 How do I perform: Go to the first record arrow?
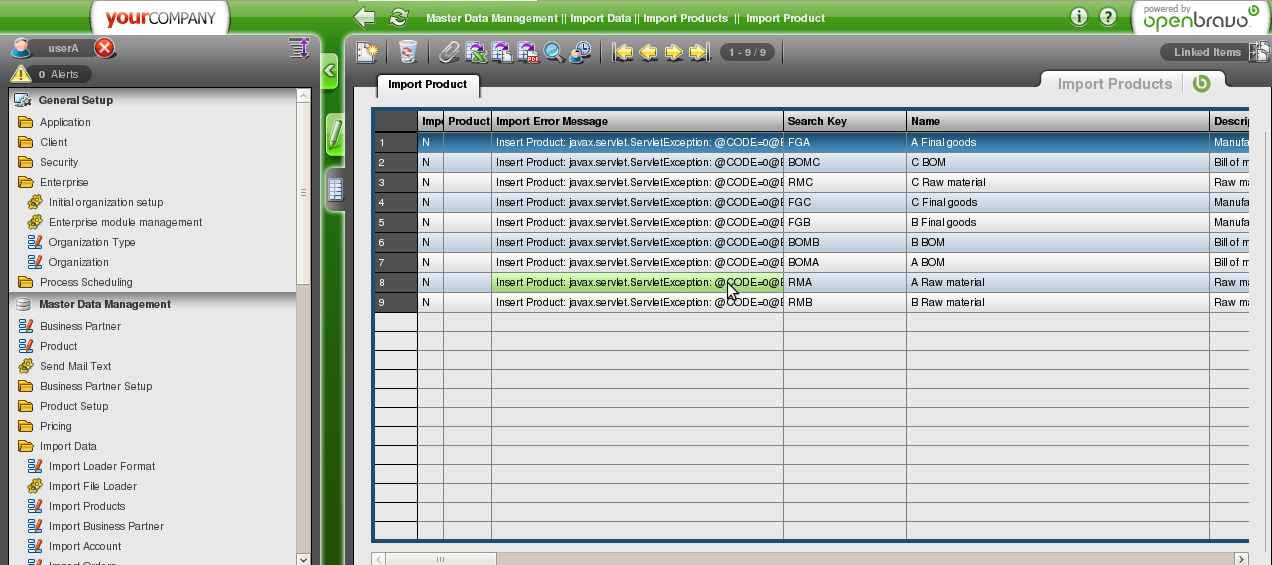pos(623,52)
